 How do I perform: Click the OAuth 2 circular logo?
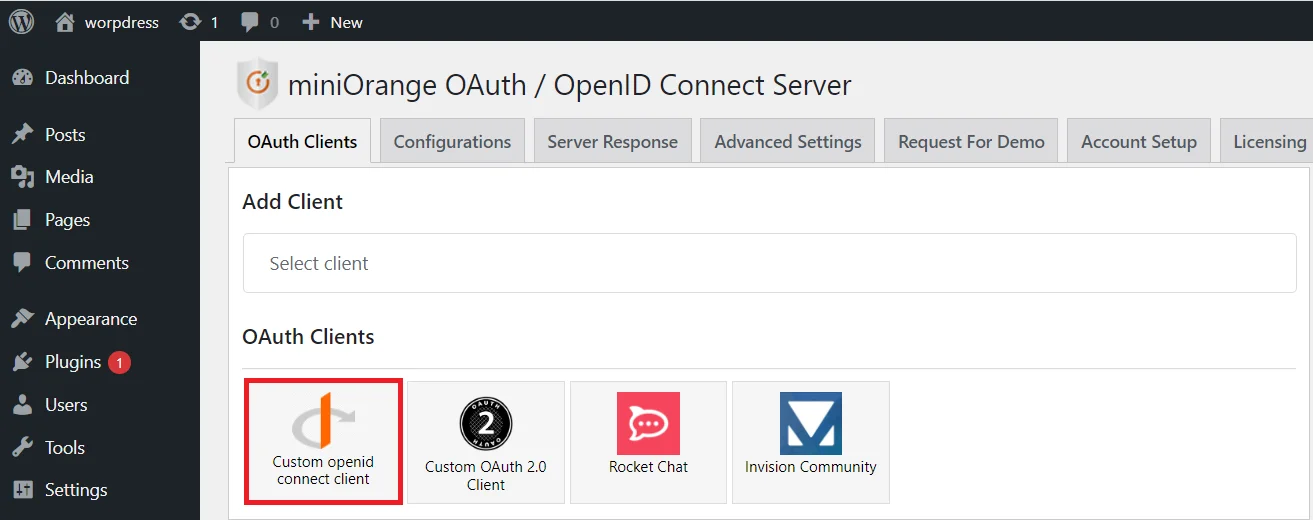pos(486,424)
